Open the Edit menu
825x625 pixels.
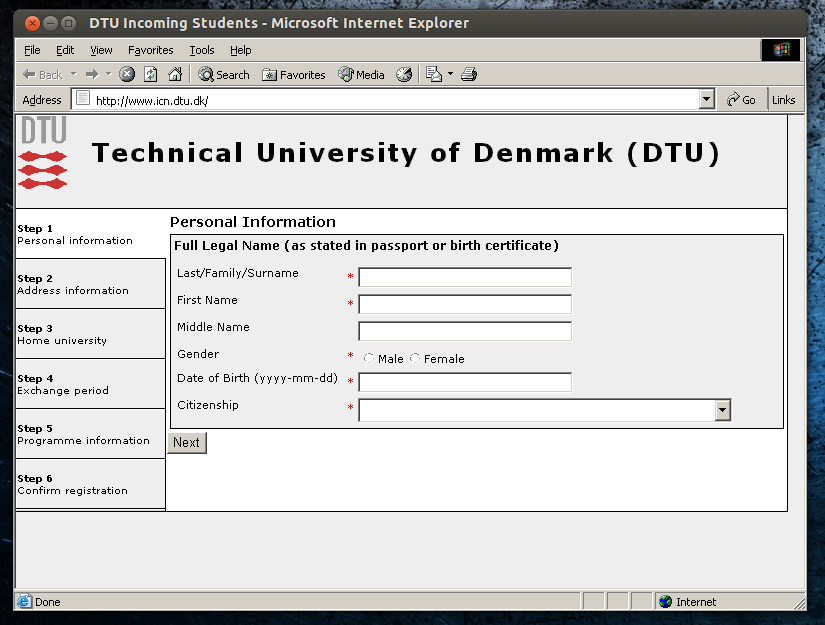click(65, 50)
